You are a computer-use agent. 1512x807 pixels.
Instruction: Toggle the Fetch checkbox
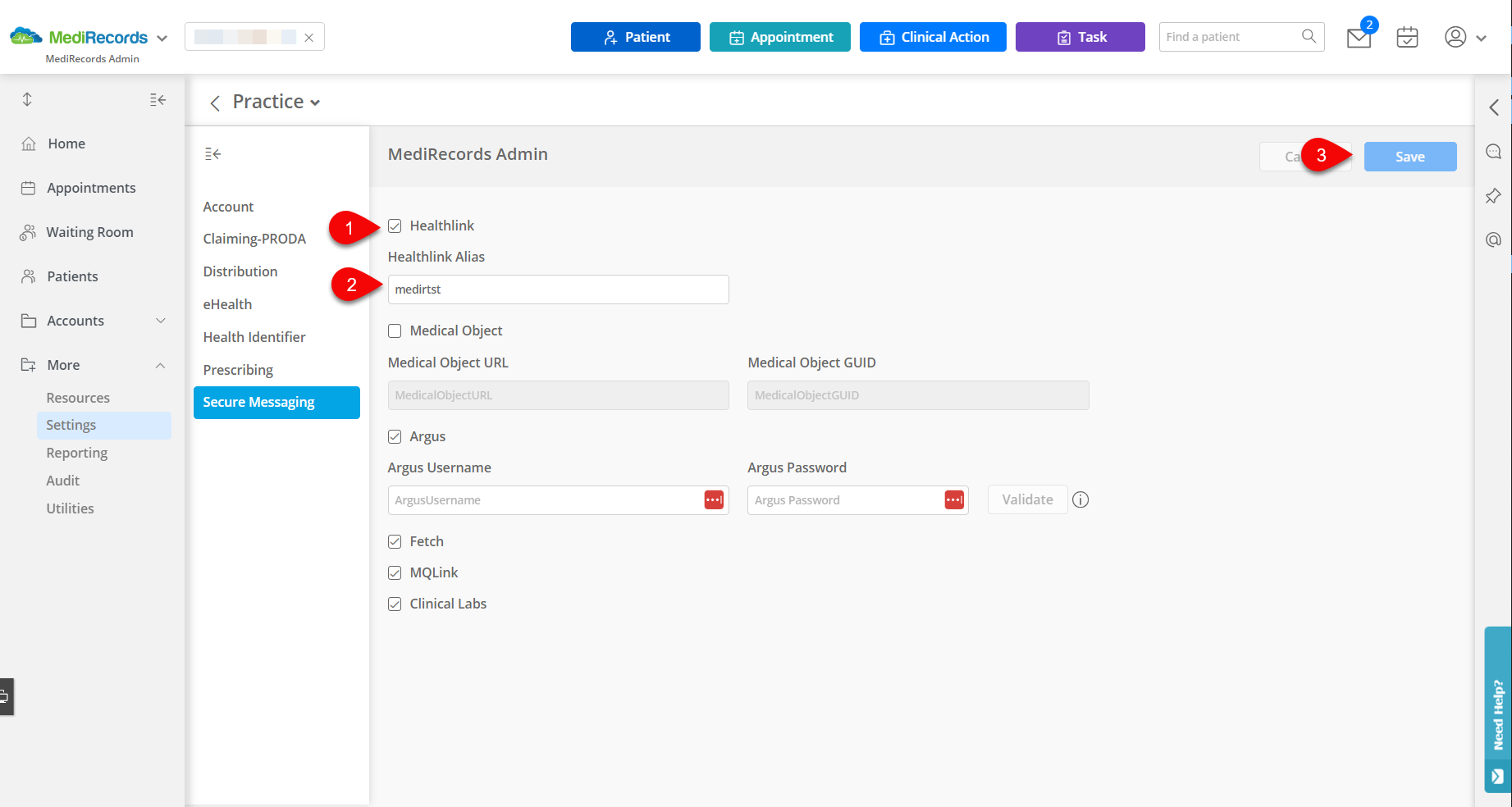point(395,541)
